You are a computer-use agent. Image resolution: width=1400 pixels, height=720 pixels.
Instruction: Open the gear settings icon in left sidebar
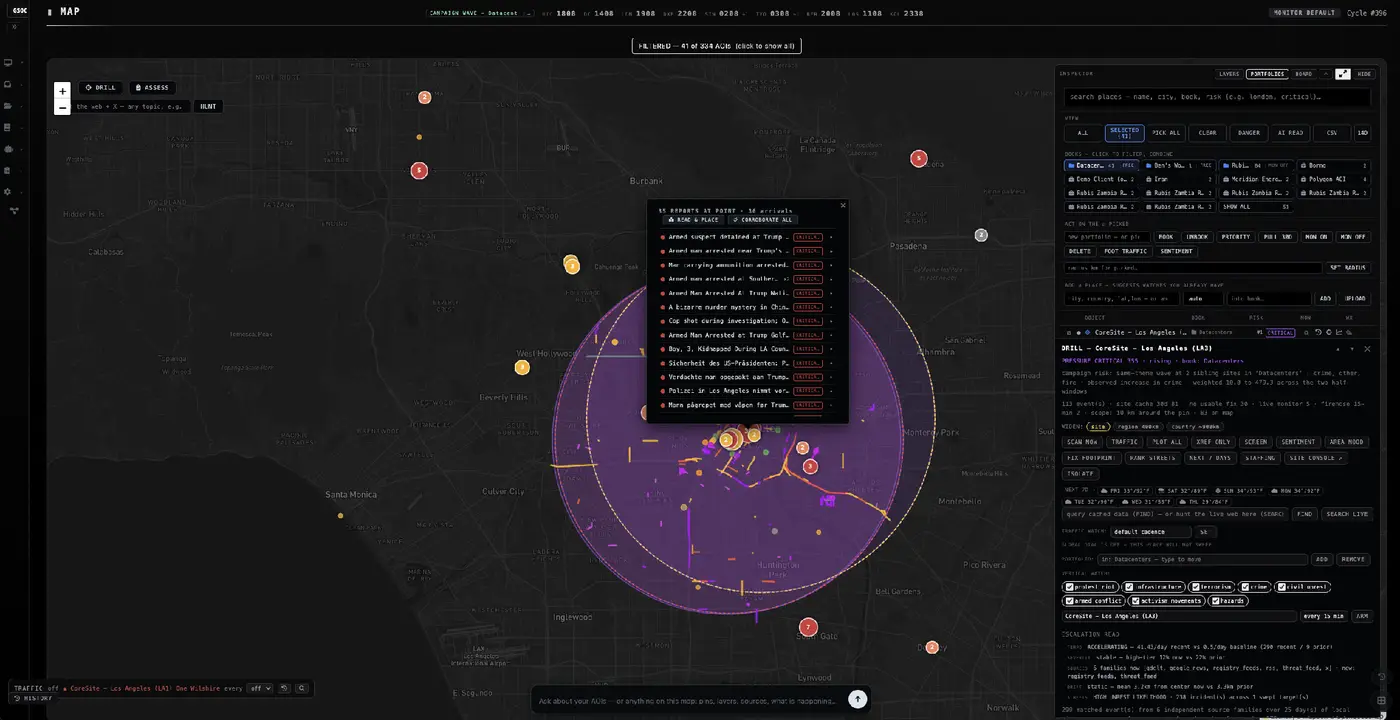[x=8, y=192]
